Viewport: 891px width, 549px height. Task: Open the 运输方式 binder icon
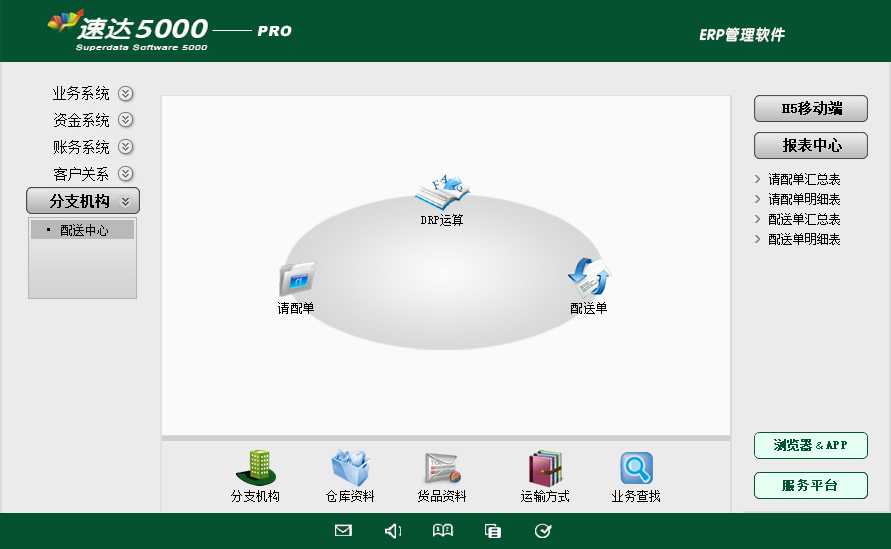[545, 469]
